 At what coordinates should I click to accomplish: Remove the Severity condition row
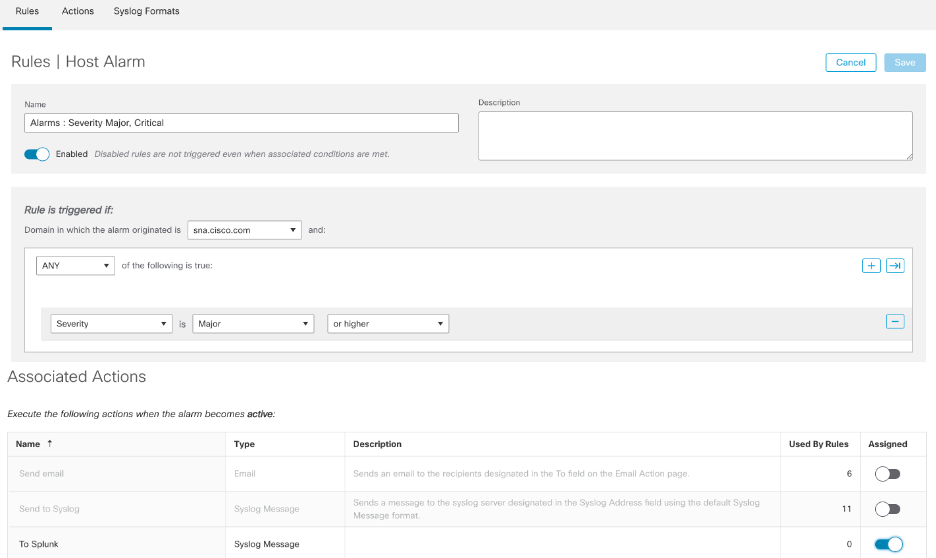pyautogui.click(x=895, y=322)
